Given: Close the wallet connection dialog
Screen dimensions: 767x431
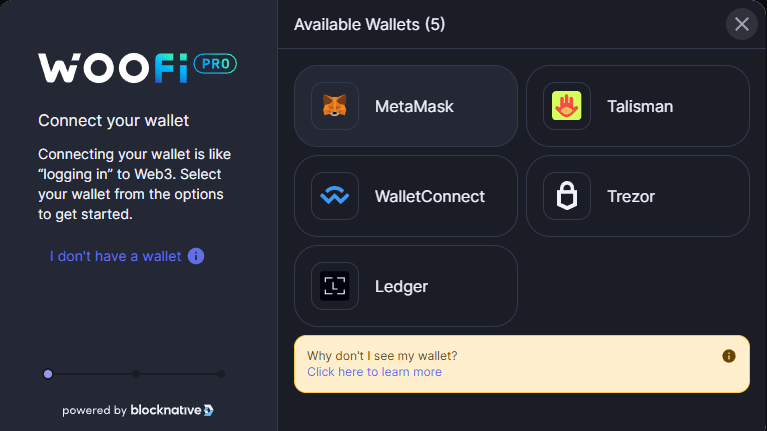Looking at the screenshot, I should [742, 24].
